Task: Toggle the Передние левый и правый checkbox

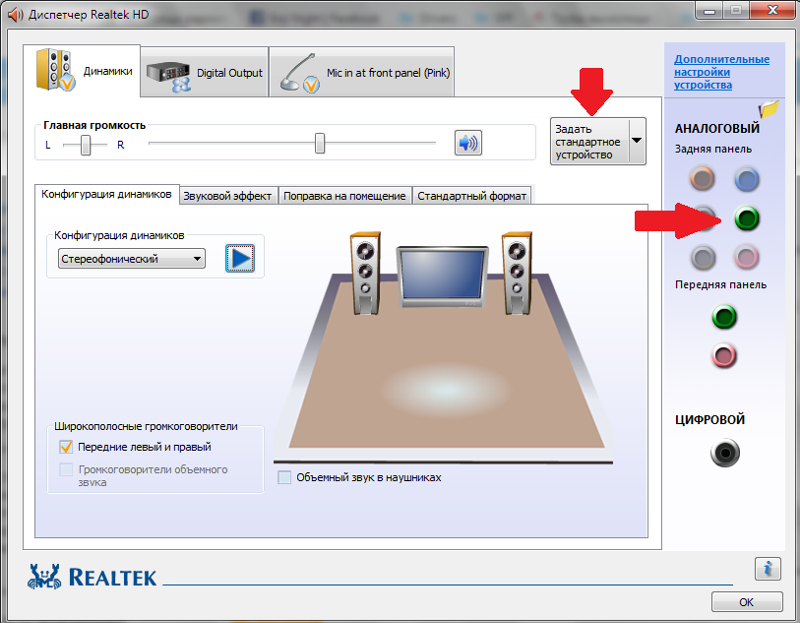Action: (x=66, y=447)
